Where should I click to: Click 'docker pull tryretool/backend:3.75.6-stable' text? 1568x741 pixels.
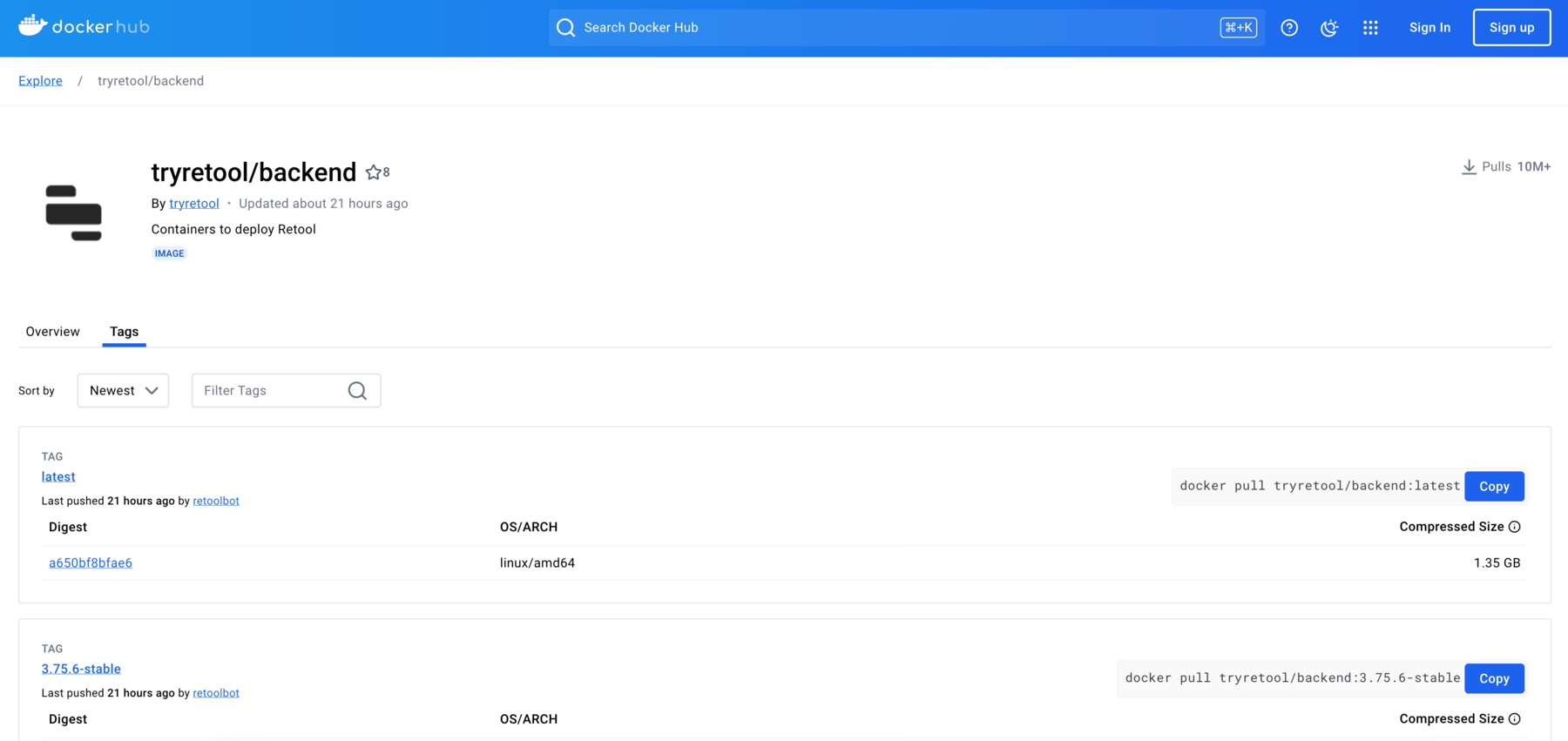[x=1293, y=678]
